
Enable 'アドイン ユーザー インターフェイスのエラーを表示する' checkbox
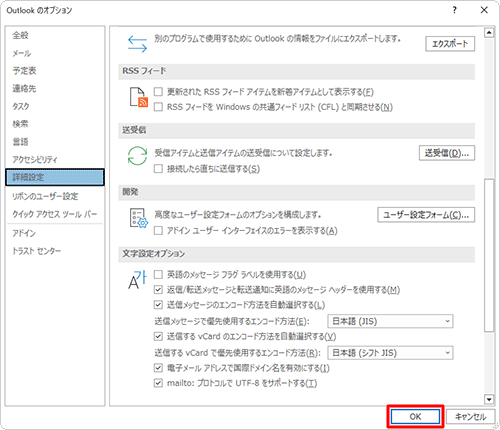[x=158, y=231]
